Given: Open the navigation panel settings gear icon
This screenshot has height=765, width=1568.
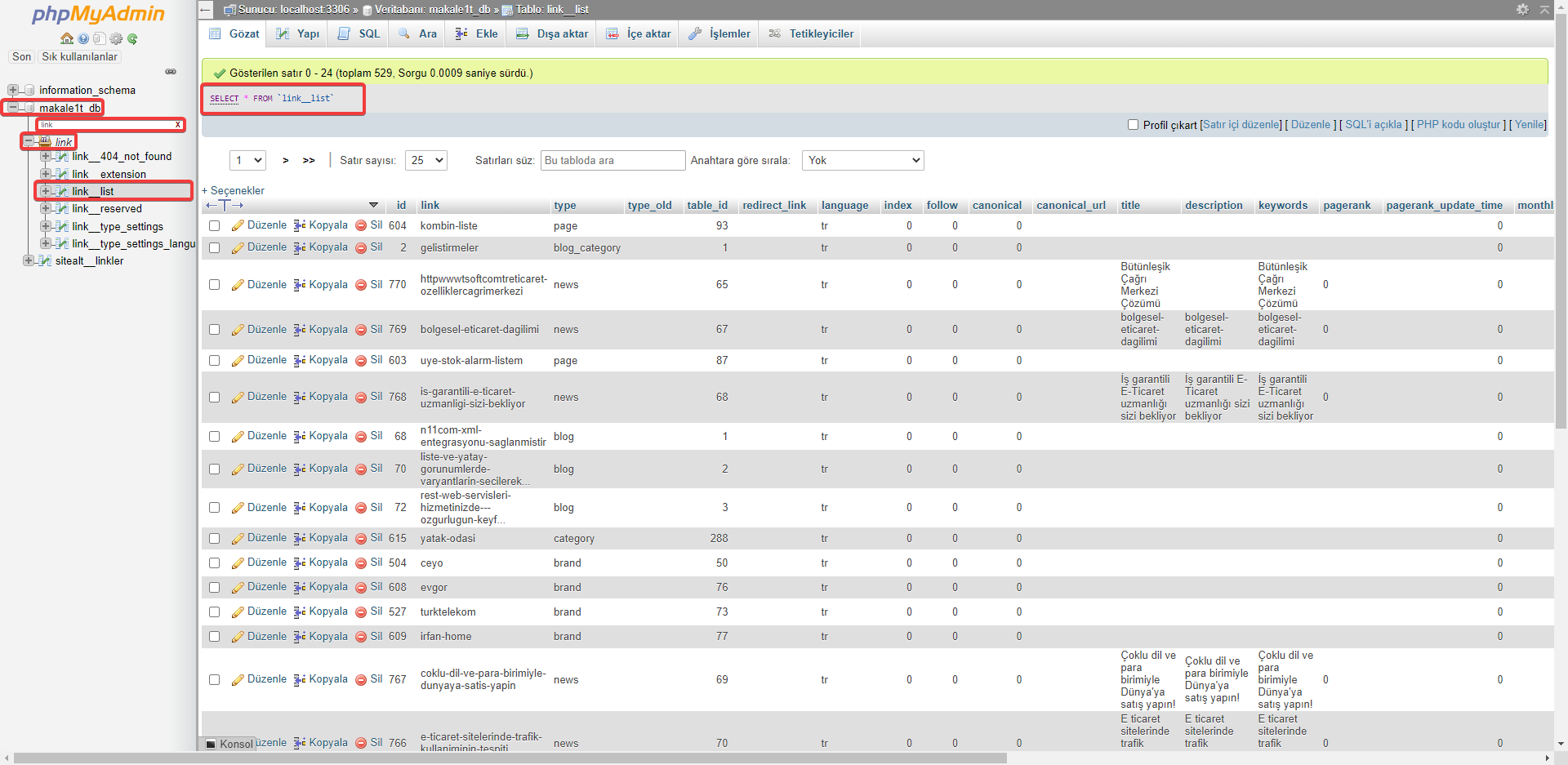Looking at the screenshot, I should click(116, 38).
